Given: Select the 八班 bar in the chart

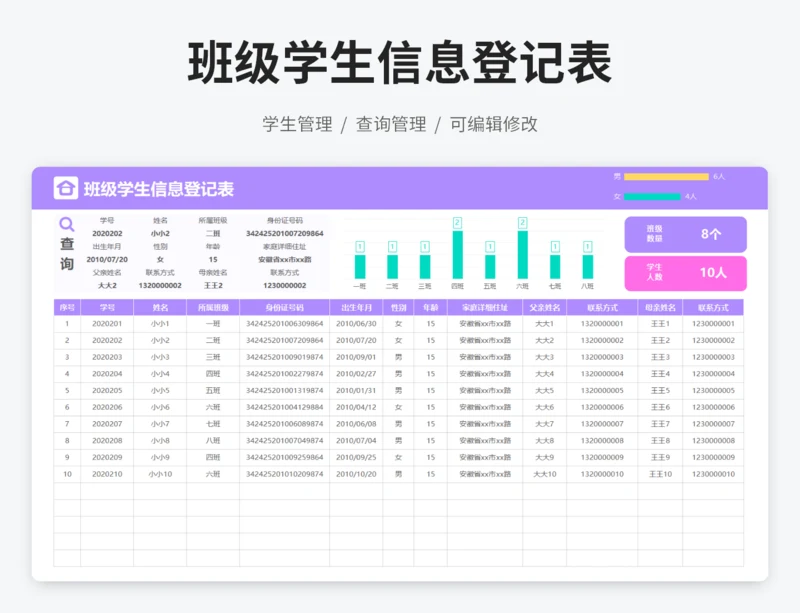Looking at the screenshot, I should 588,266.
